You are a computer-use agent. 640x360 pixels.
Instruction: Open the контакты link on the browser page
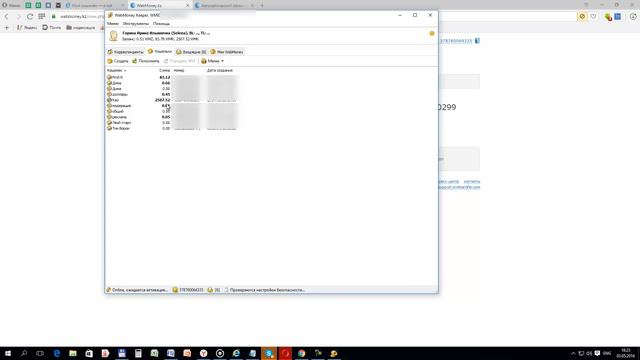472,181
